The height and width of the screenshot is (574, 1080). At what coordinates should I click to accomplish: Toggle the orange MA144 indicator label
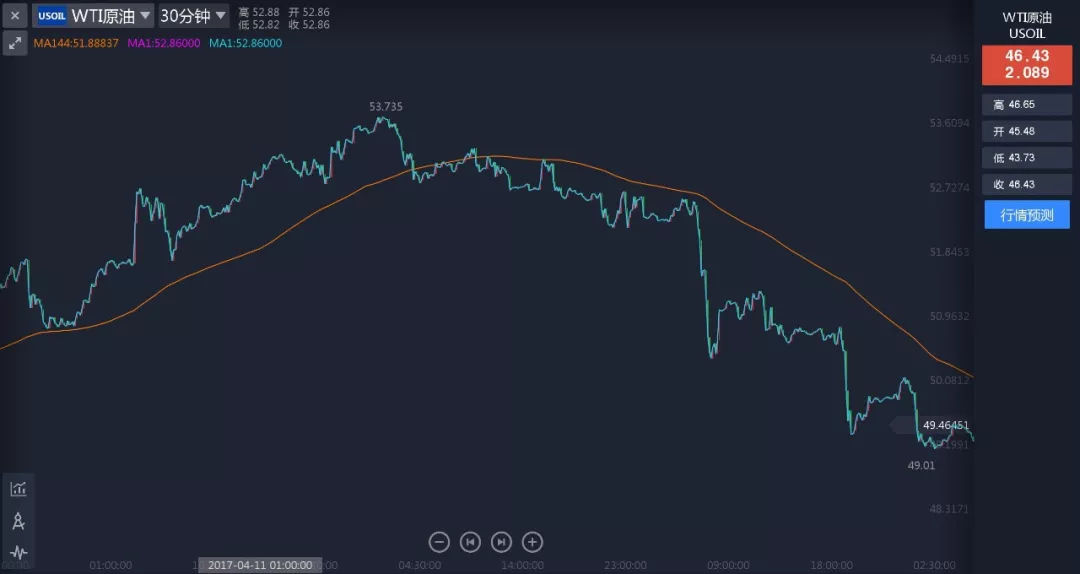76,43
